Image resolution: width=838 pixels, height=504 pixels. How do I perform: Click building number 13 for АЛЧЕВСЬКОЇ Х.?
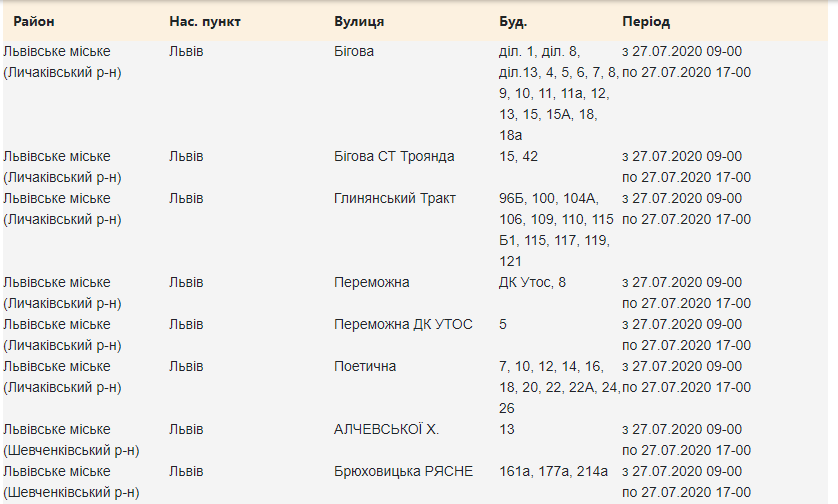(x=507, y=429)
